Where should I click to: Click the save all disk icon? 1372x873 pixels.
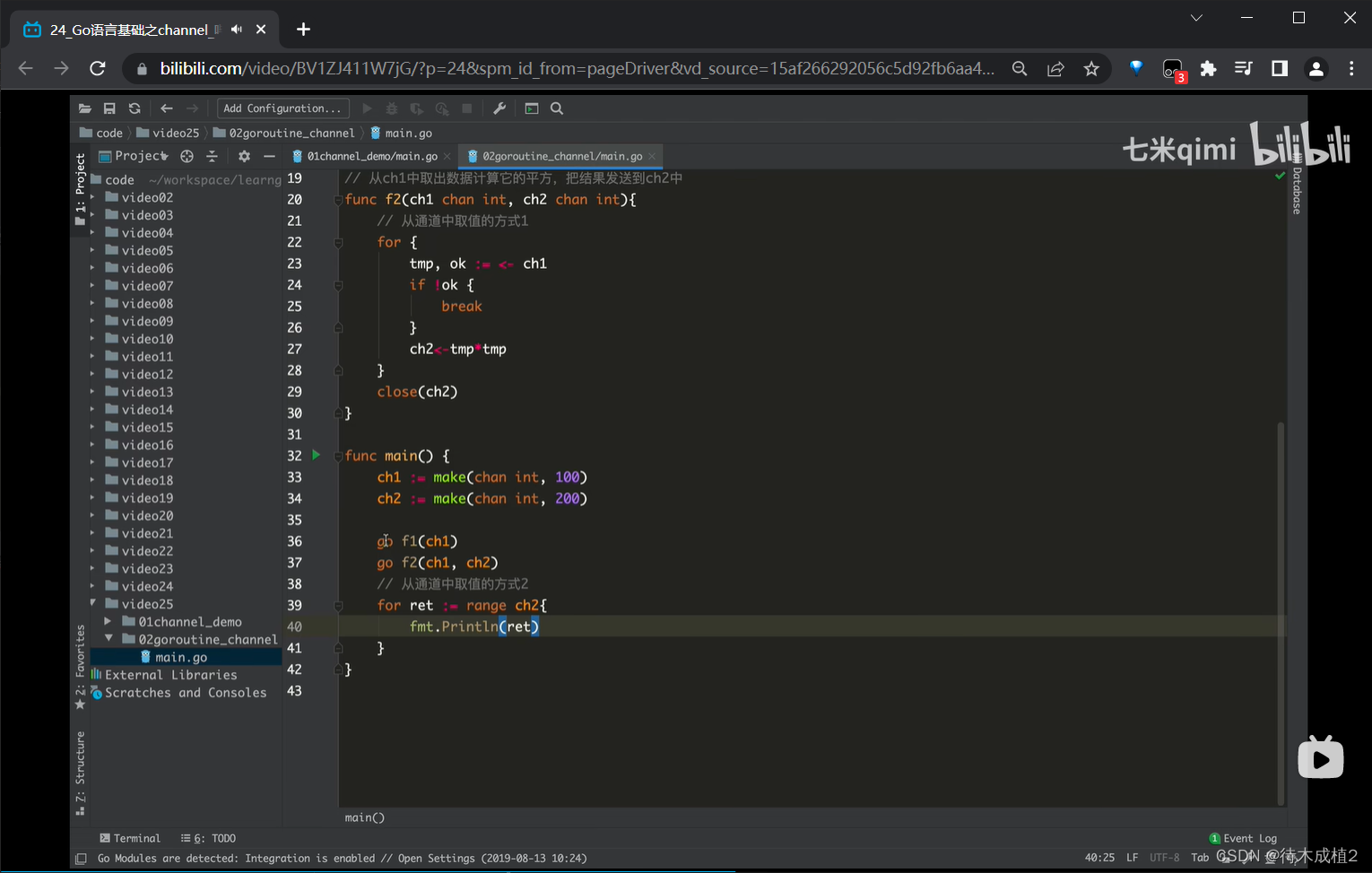coord(109,108)
